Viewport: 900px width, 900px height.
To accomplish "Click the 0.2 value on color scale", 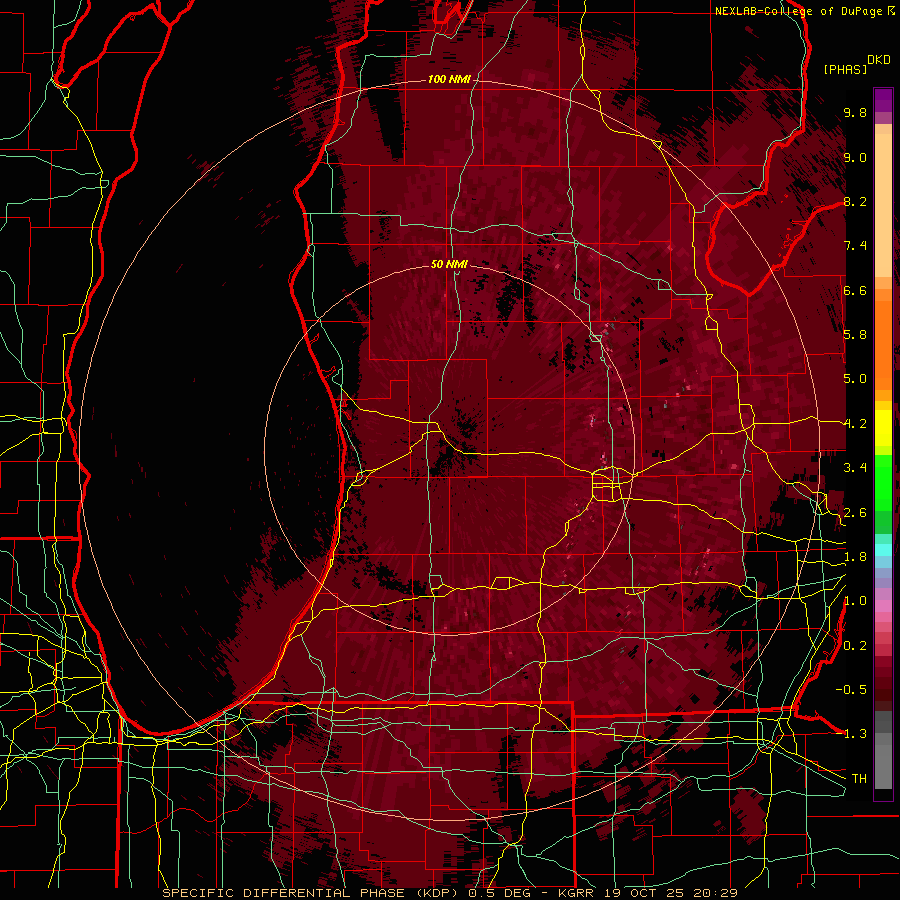I will pos(855,646).
